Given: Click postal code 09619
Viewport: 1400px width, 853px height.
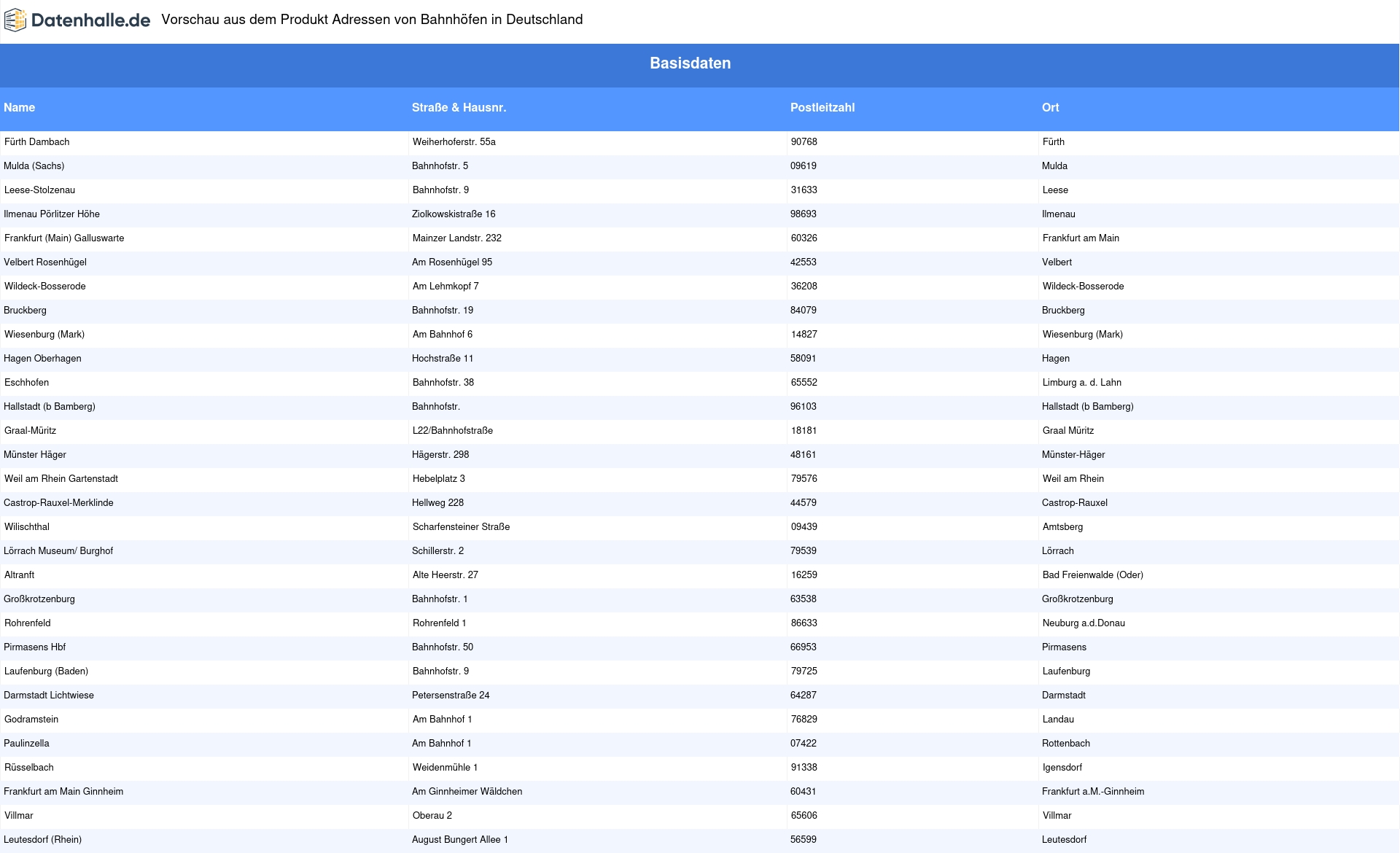Looking at the screenshot, I should (x=804, y=166).
